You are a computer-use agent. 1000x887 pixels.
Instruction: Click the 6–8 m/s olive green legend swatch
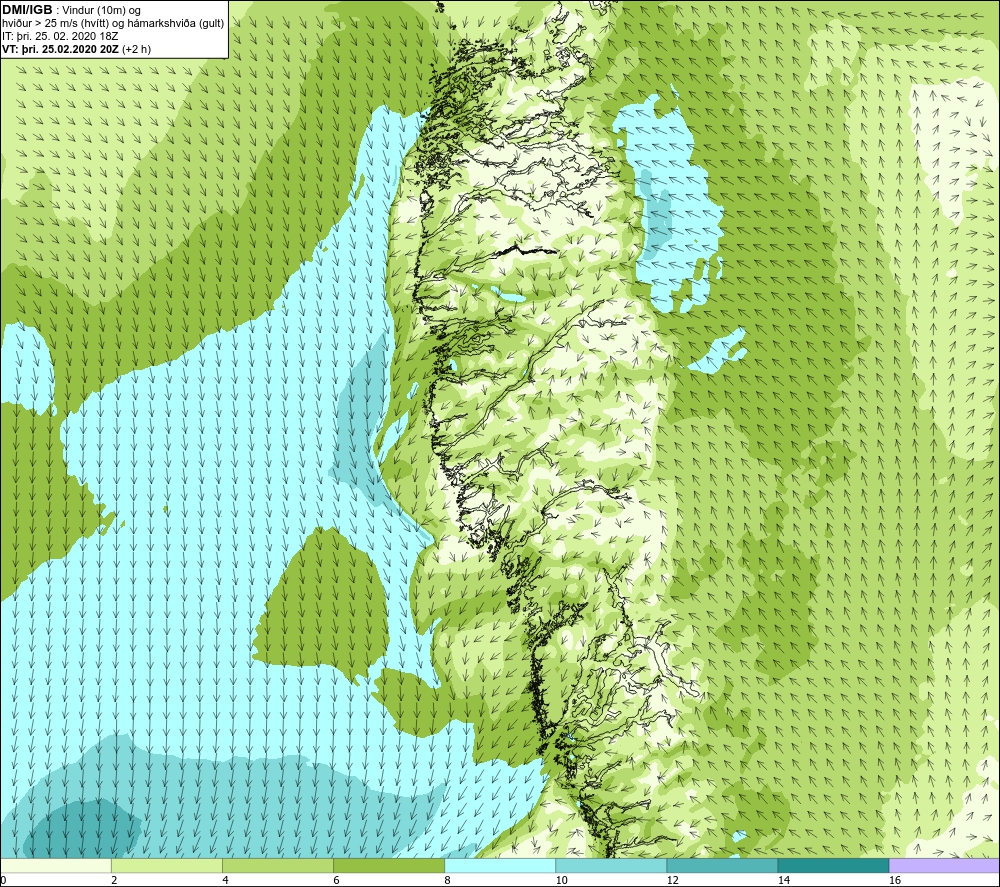[x=389, y=865]
